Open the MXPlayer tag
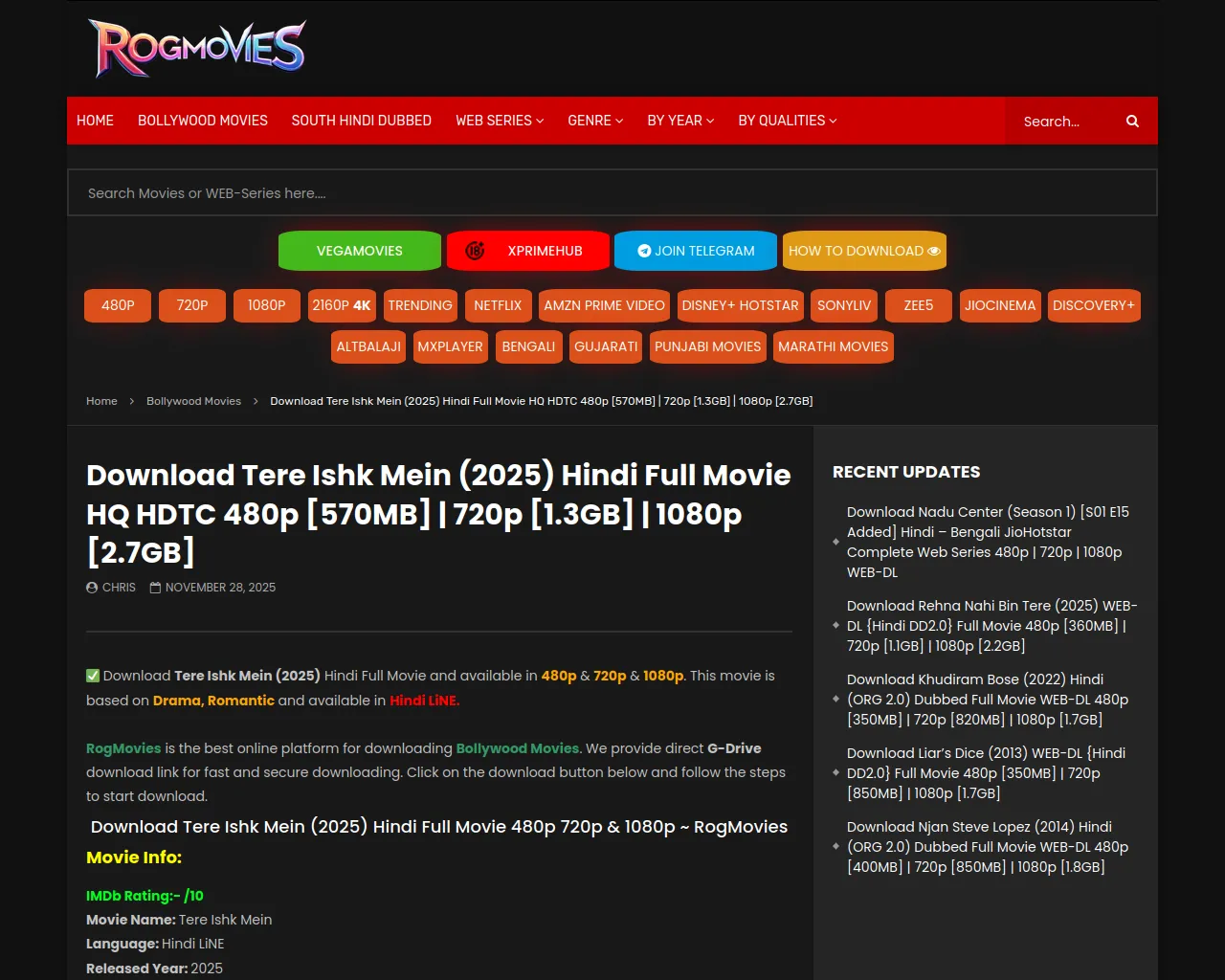This screenshot has height=980, width=1225. point(450,346)
